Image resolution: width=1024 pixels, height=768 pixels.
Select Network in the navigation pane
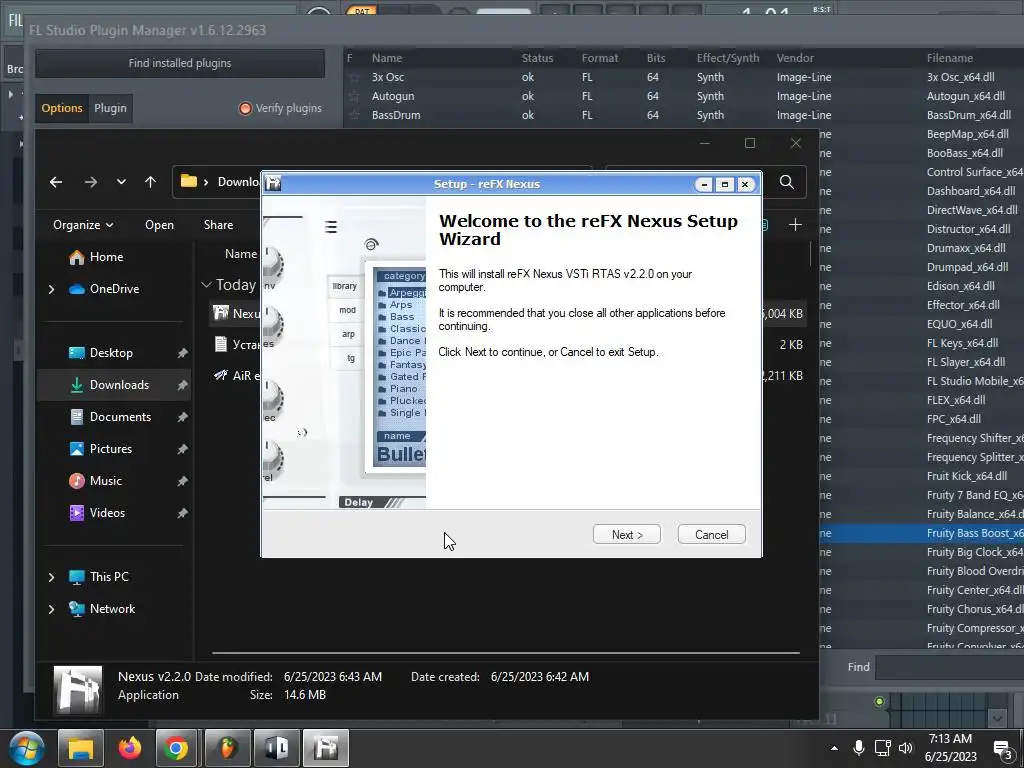[x=103, y=609]
